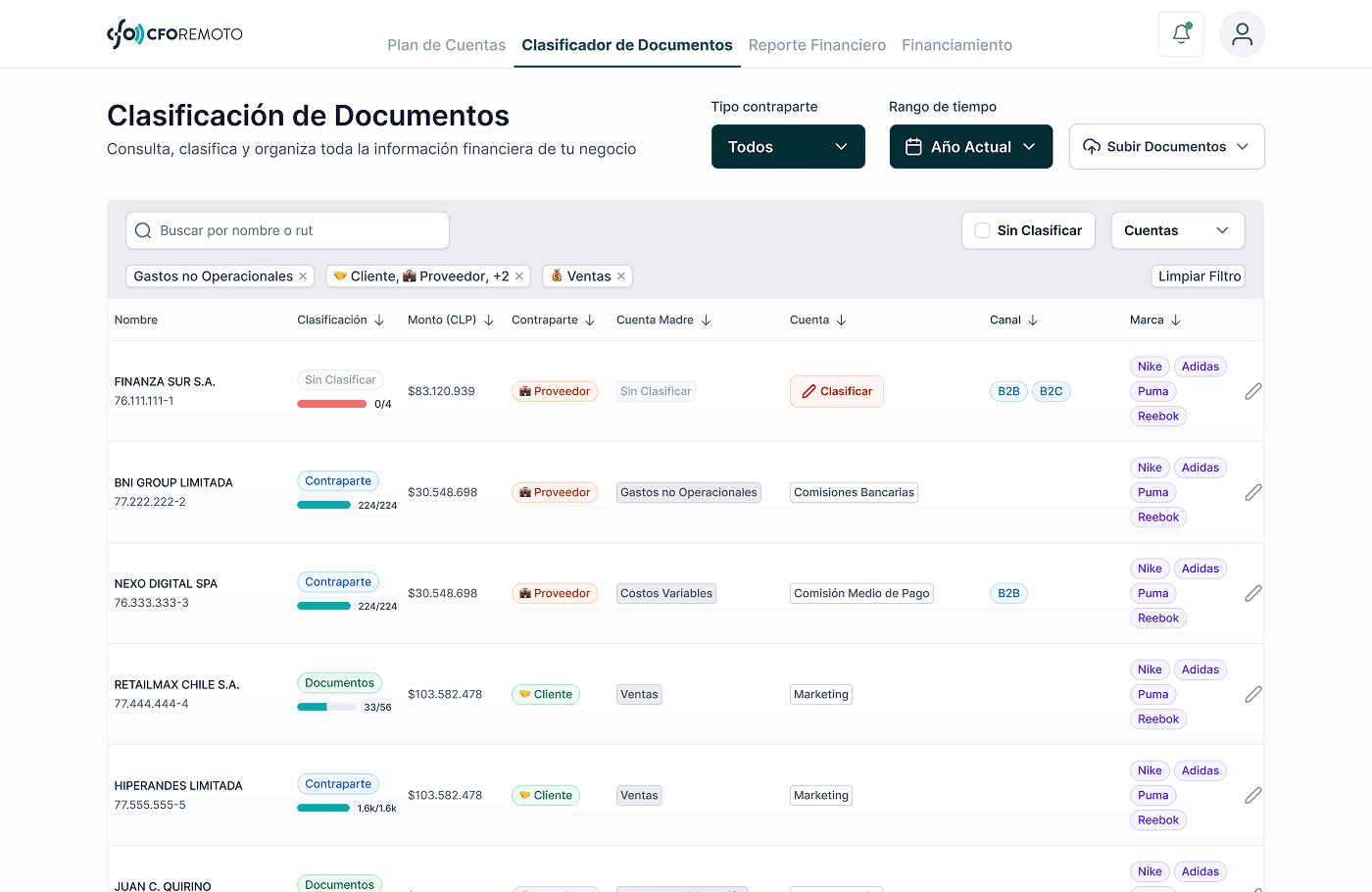
Task: Enable the Sin Clasificar checkbox
Action: (x=982, y=229)
